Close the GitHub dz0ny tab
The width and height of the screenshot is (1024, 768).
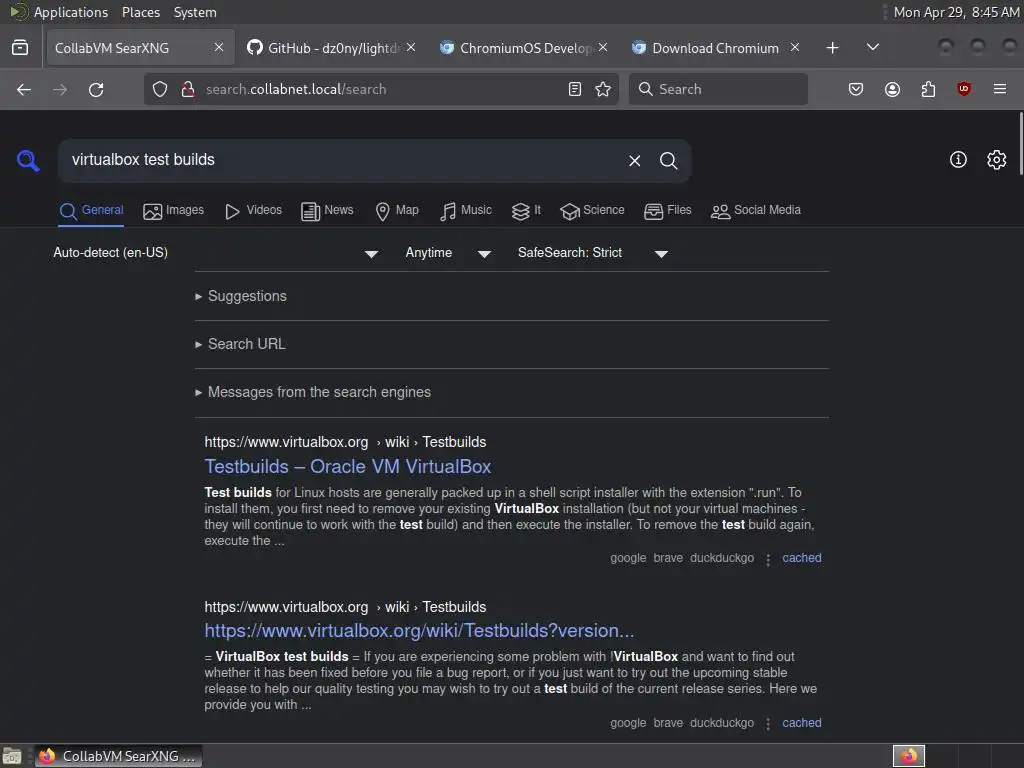pyautogui.click(x=411, y=47)
